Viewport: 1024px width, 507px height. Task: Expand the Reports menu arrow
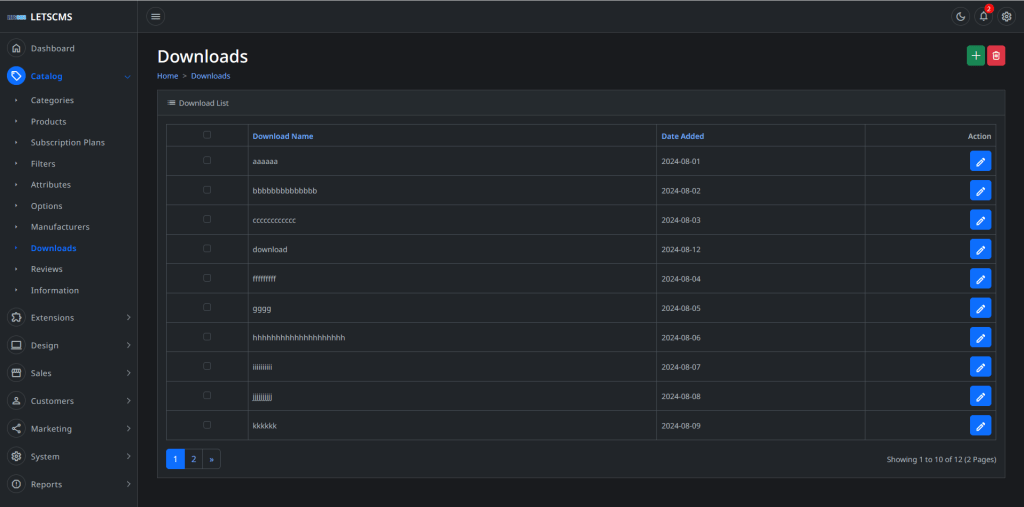pos(129,484)
